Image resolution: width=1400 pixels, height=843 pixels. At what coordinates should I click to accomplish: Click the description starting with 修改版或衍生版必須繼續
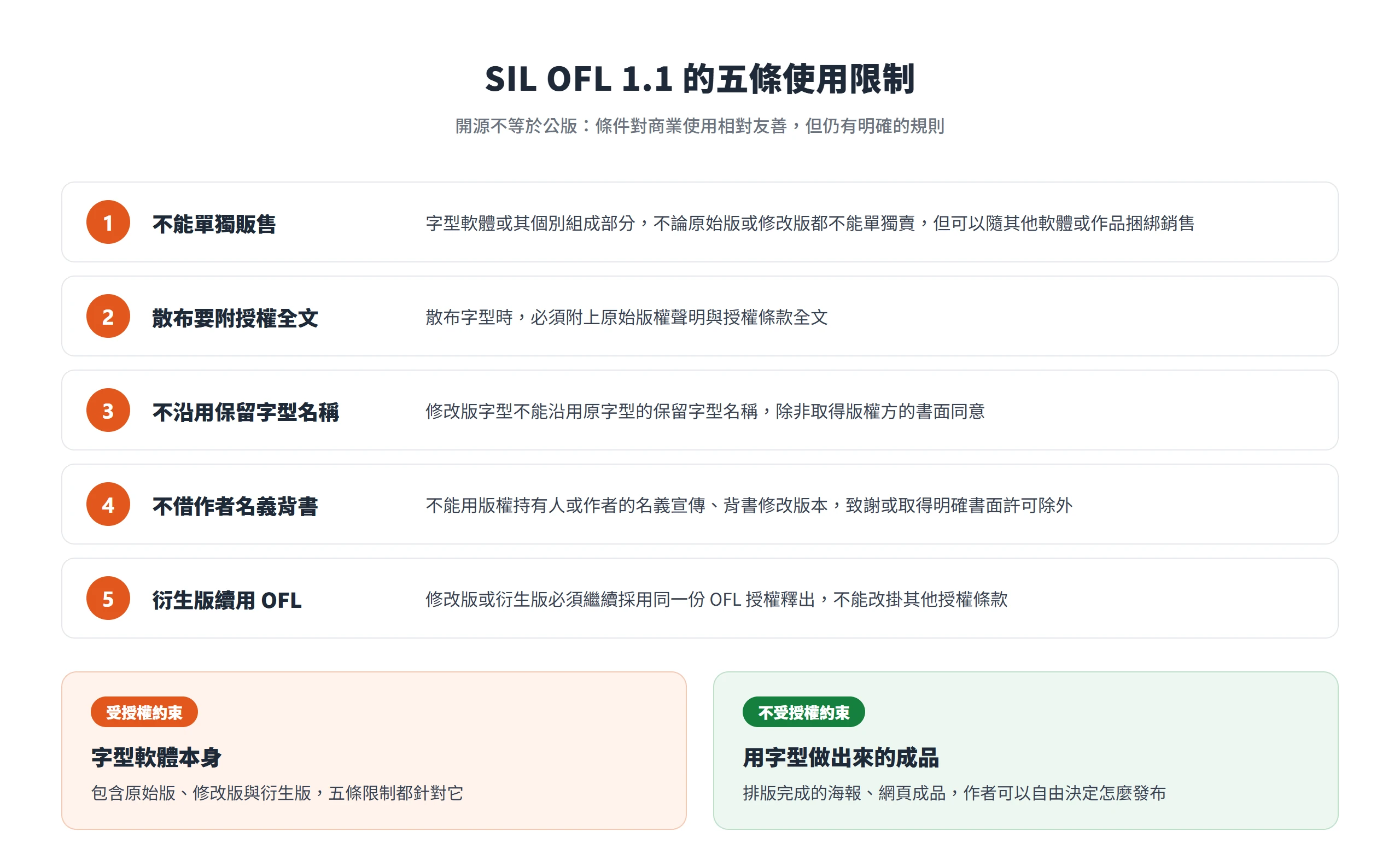click(x=716, y=599)
